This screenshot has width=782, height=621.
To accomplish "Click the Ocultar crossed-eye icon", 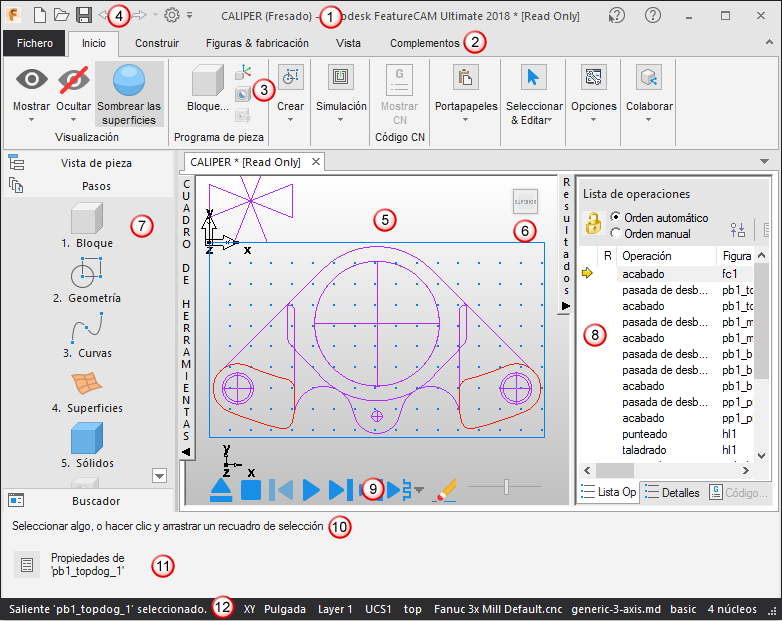I will pyautogui.click(x=74, y=80).
